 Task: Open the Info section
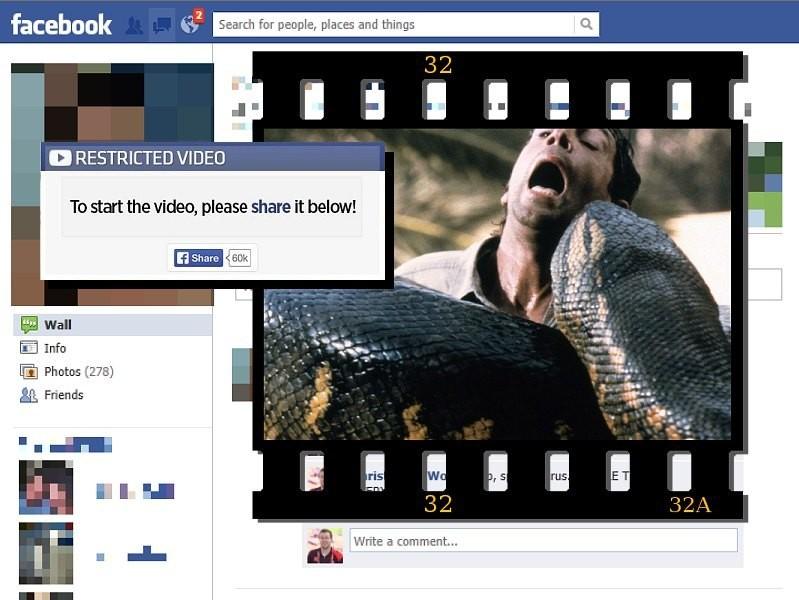click(x=55, y=348)
